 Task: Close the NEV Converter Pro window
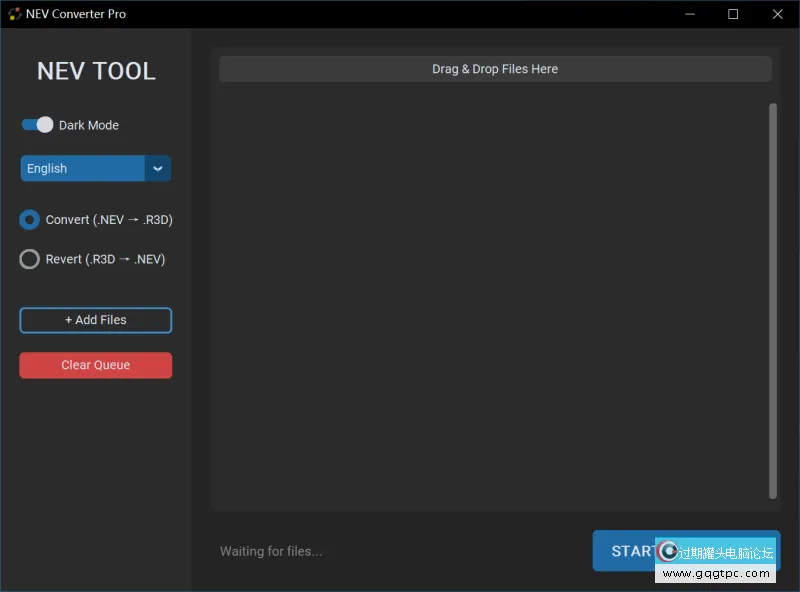click(x=777, y=14)
